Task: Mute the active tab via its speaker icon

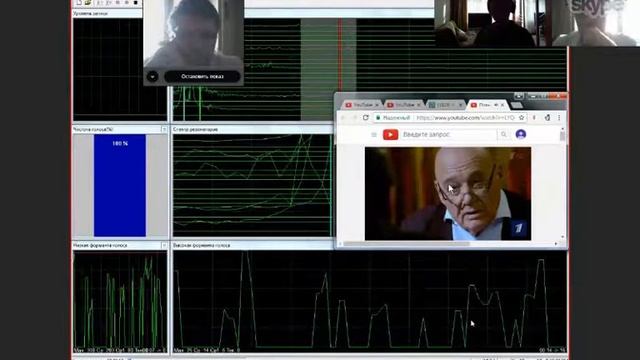Action: [496, 105]
